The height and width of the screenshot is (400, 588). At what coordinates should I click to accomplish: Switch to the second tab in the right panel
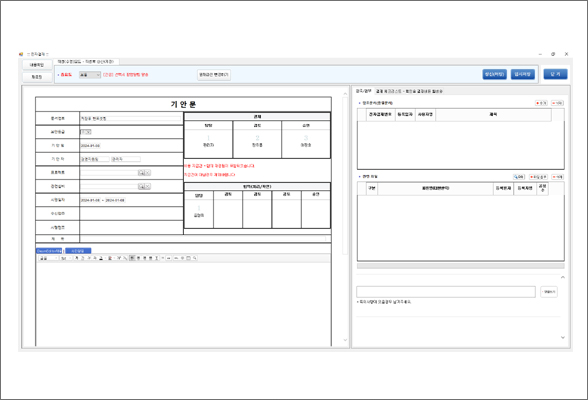tap(409, 91)
